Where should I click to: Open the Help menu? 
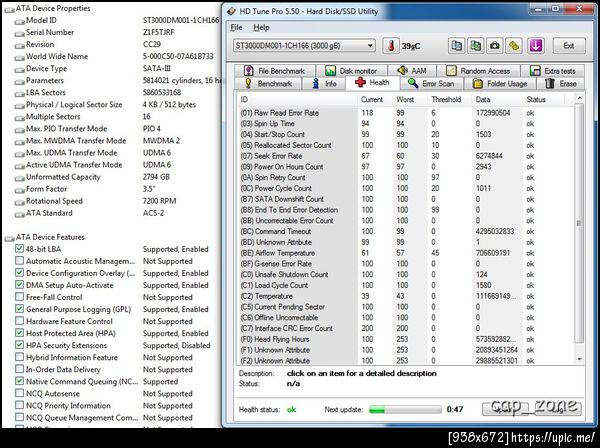coord(261,28)
